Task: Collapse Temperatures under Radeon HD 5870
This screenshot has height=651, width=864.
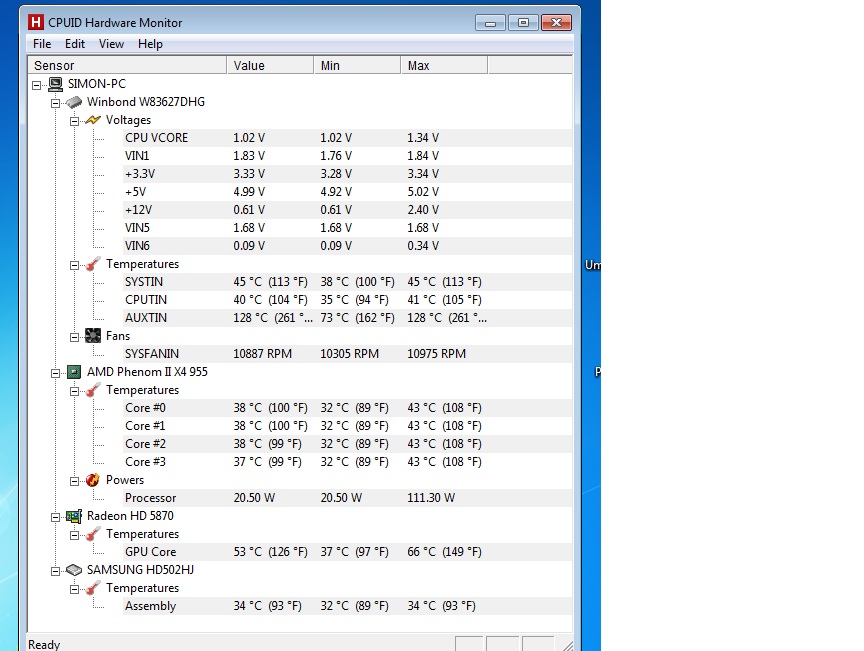Action: click(74, 535)
